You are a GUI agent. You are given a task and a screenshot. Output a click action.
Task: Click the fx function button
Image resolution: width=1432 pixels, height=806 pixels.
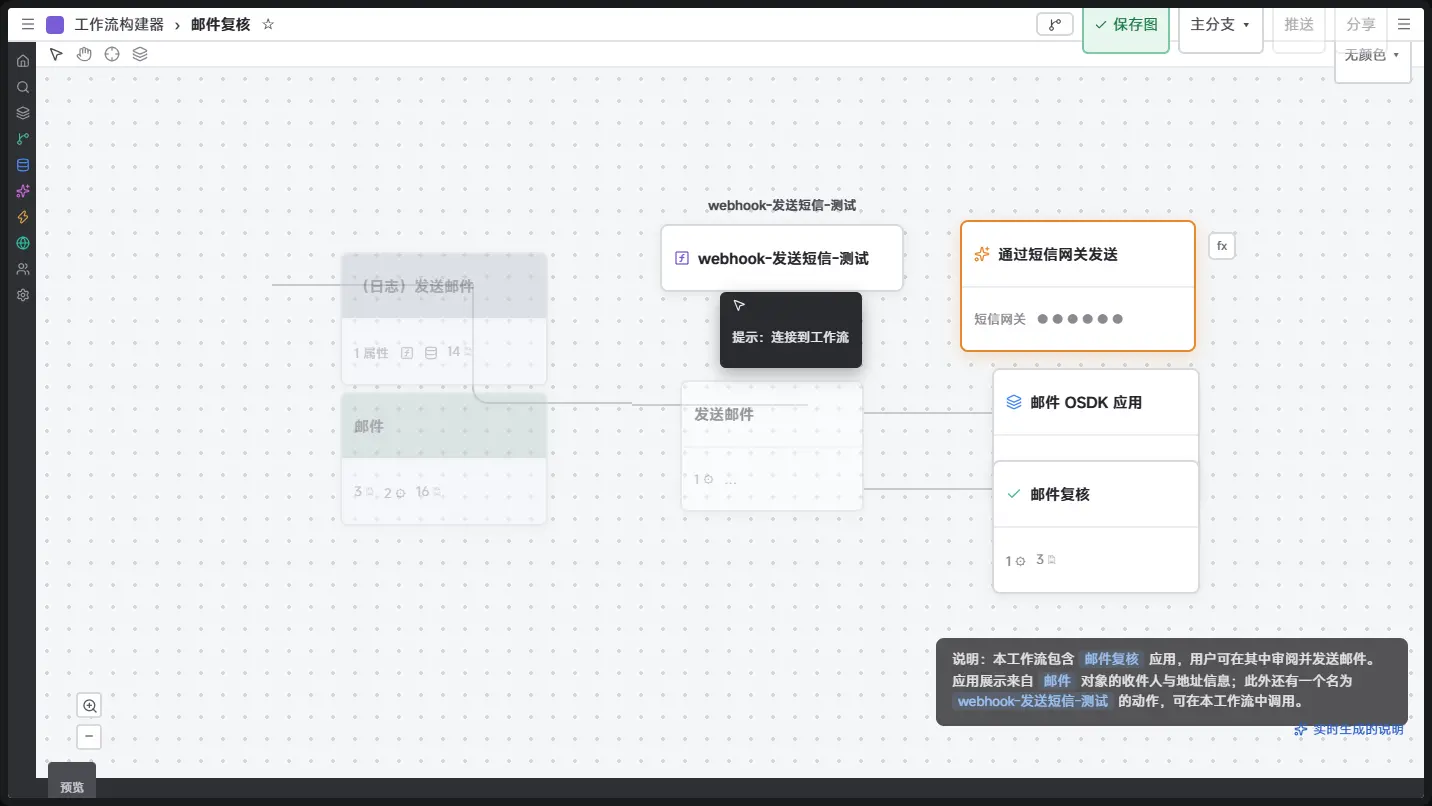pos(1222,246)
